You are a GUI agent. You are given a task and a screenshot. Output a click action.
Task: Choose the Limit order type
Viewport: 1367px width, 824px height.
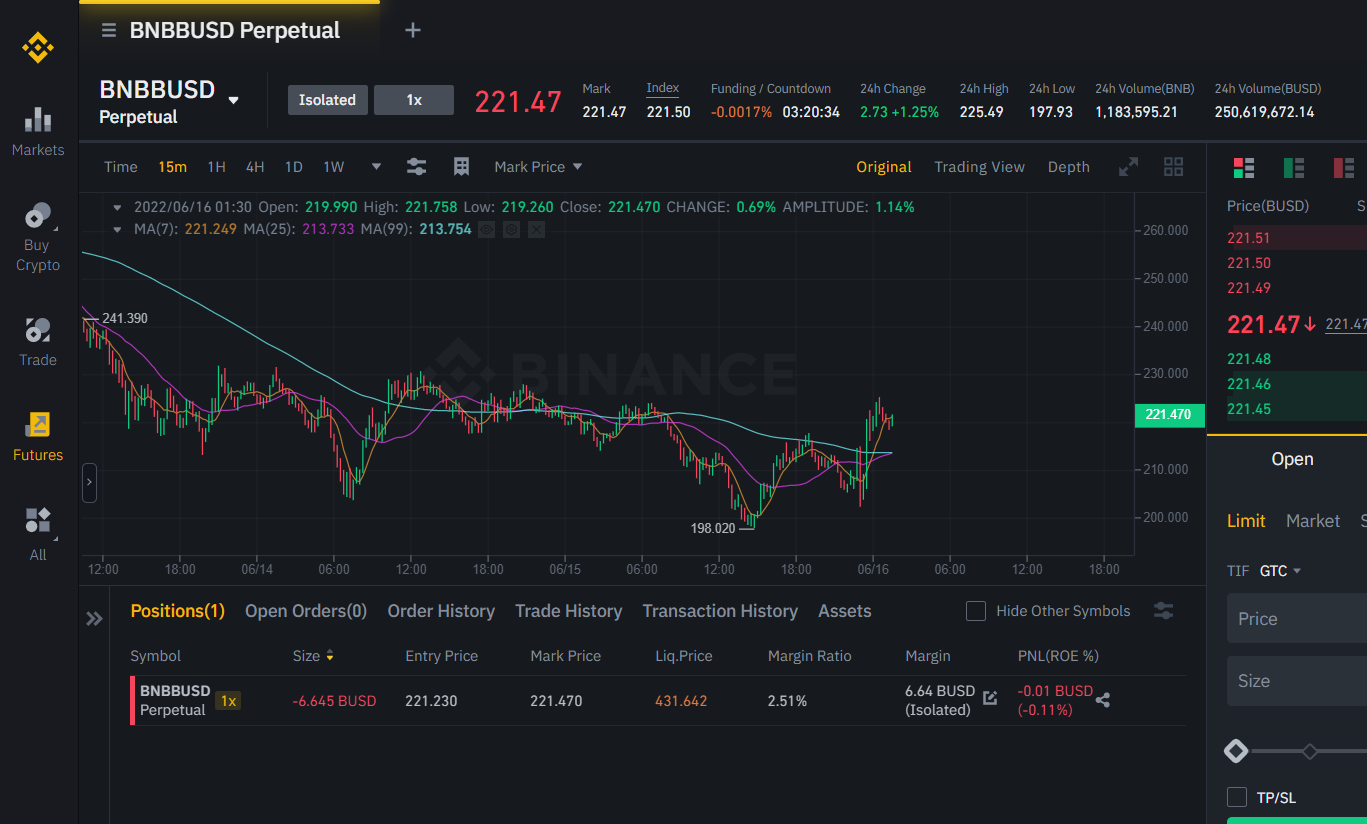click(1246, 521)
